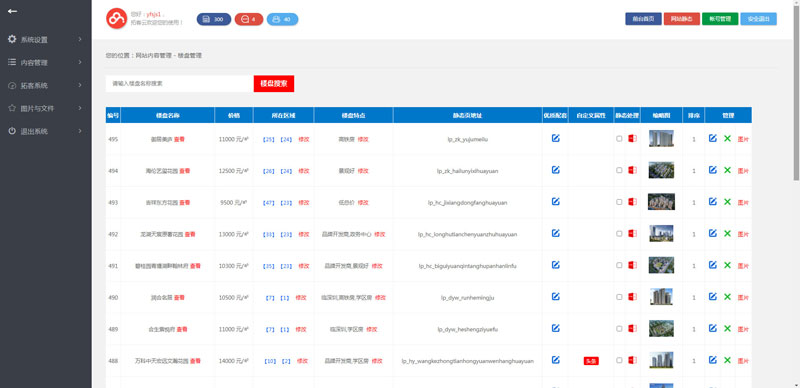800x388 pixels.
Task: Open the red badge showing 4
Action: 249,19
